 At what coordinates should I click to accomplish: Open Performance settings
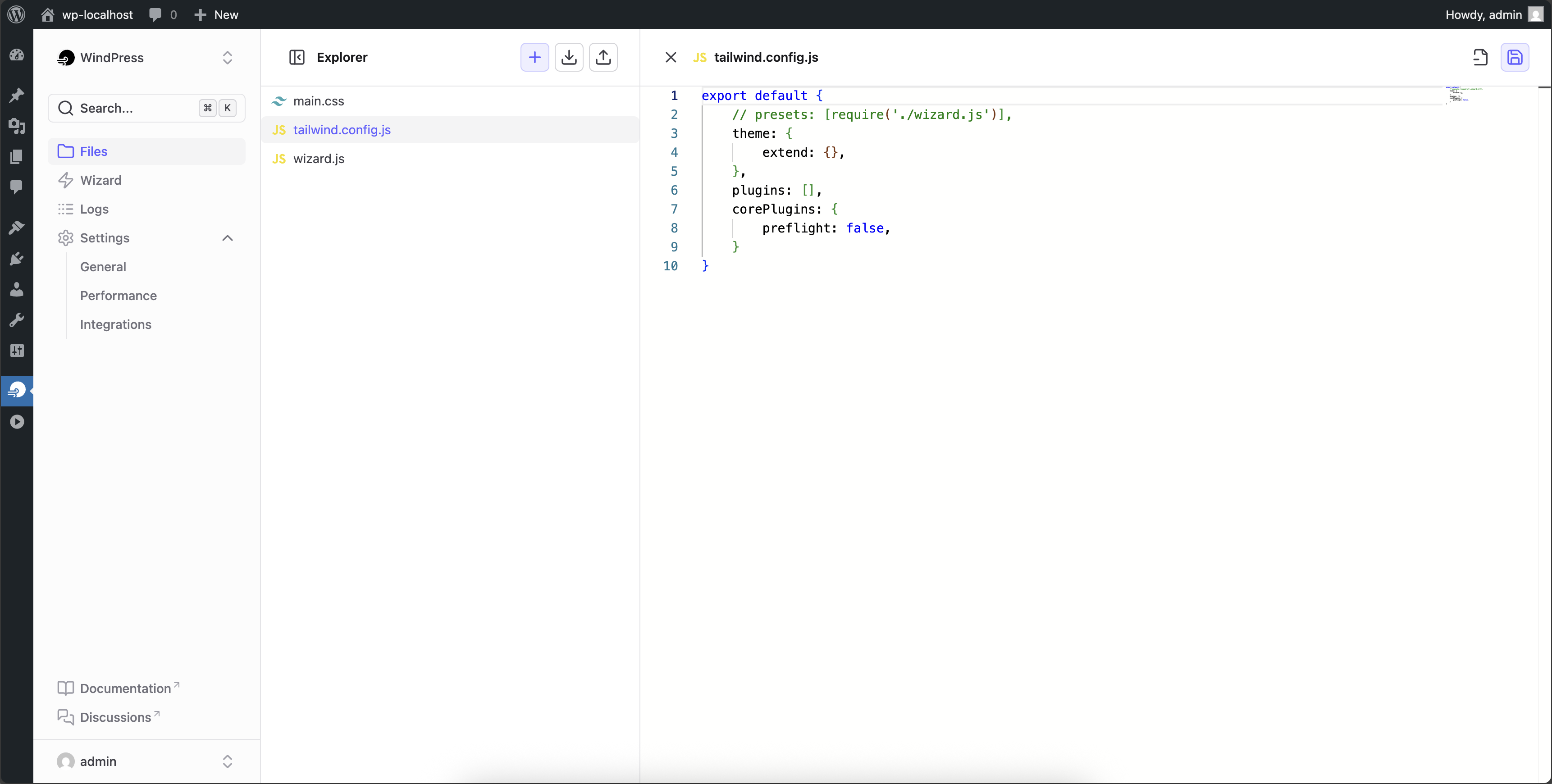(118, 296)
